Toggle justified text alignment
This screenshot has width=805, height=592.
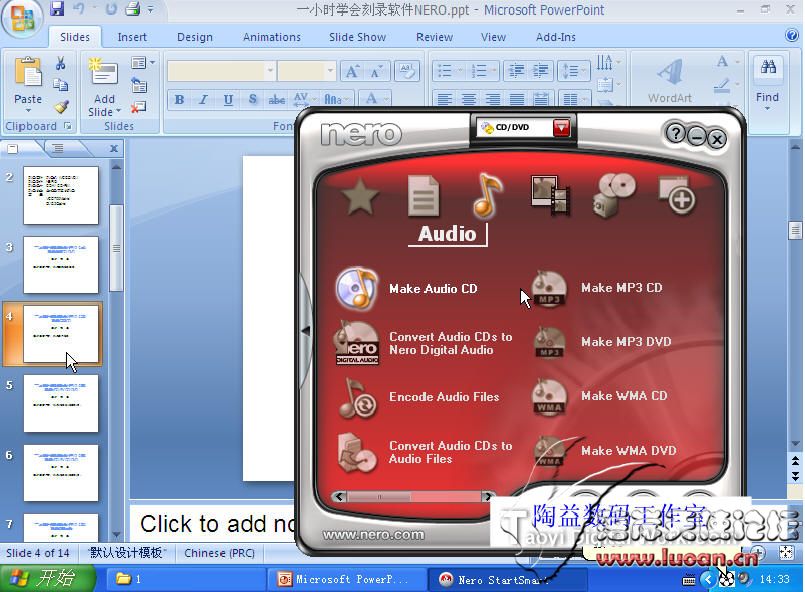coord(517,99)
